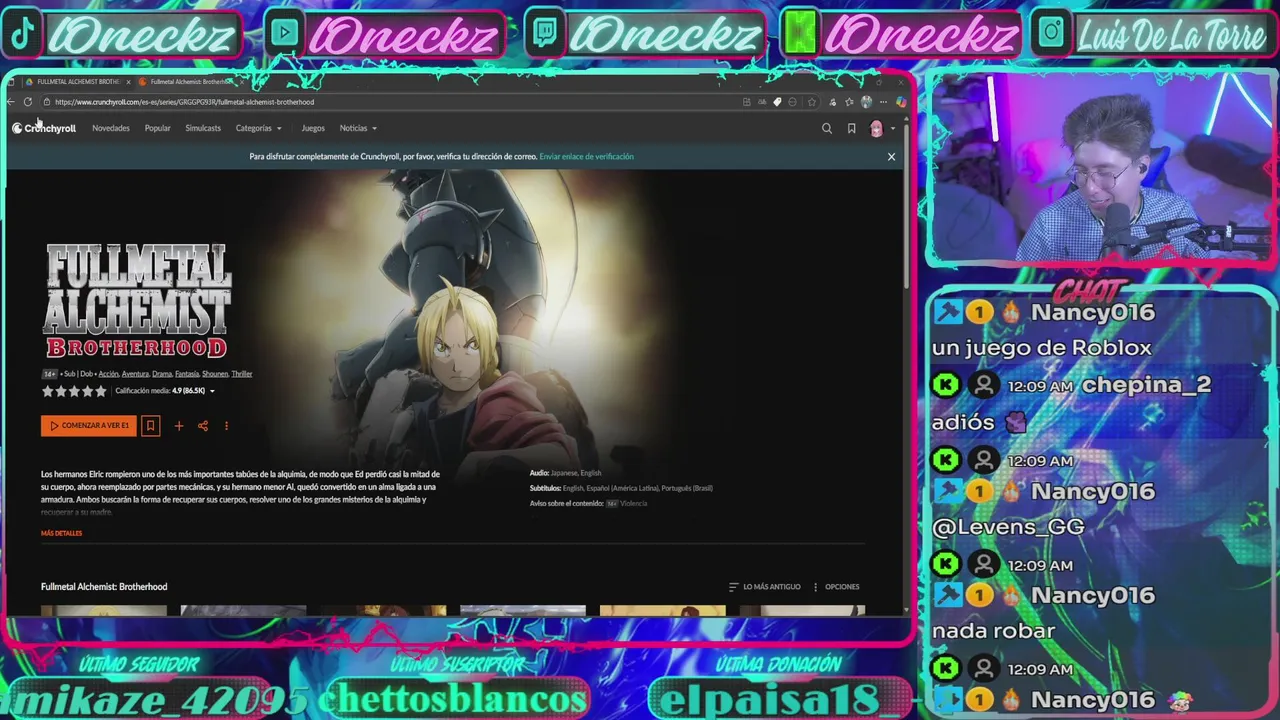Select the TikTok icon in the stream overlay
Screen dimensions: 1280x720
22,35
